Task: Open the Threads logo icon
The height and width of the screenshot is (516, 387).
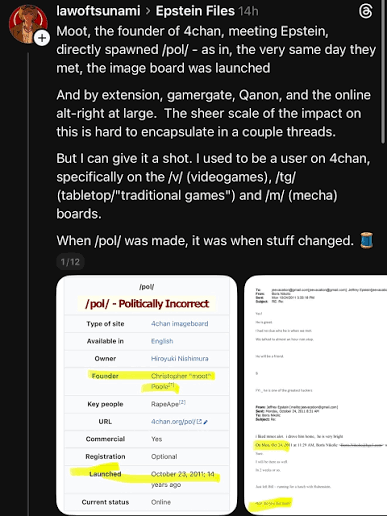Action: click(366, 11)
